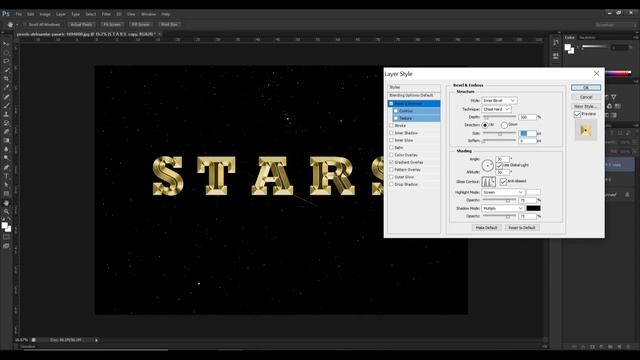Click Reset to Default button
The image size is (640, 360).
pos(522,228)
